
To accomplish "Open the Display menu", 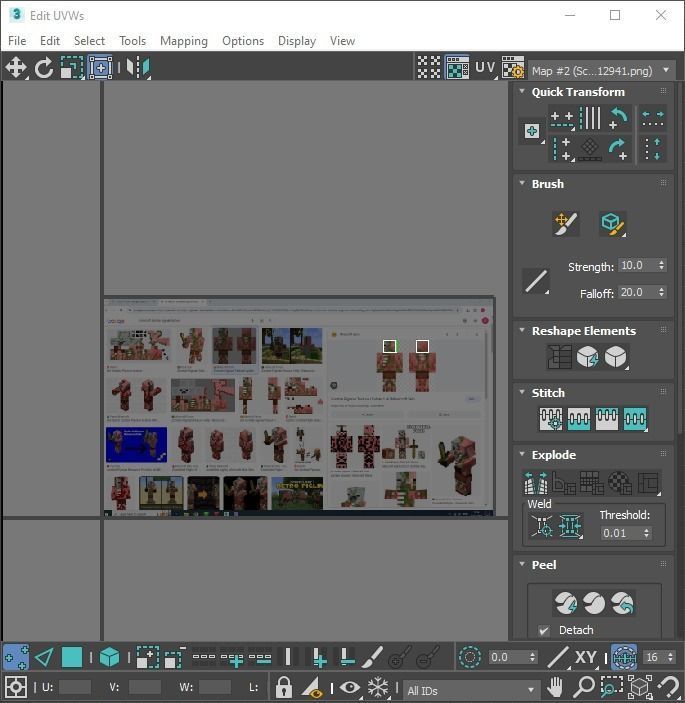I will (297, 41).
